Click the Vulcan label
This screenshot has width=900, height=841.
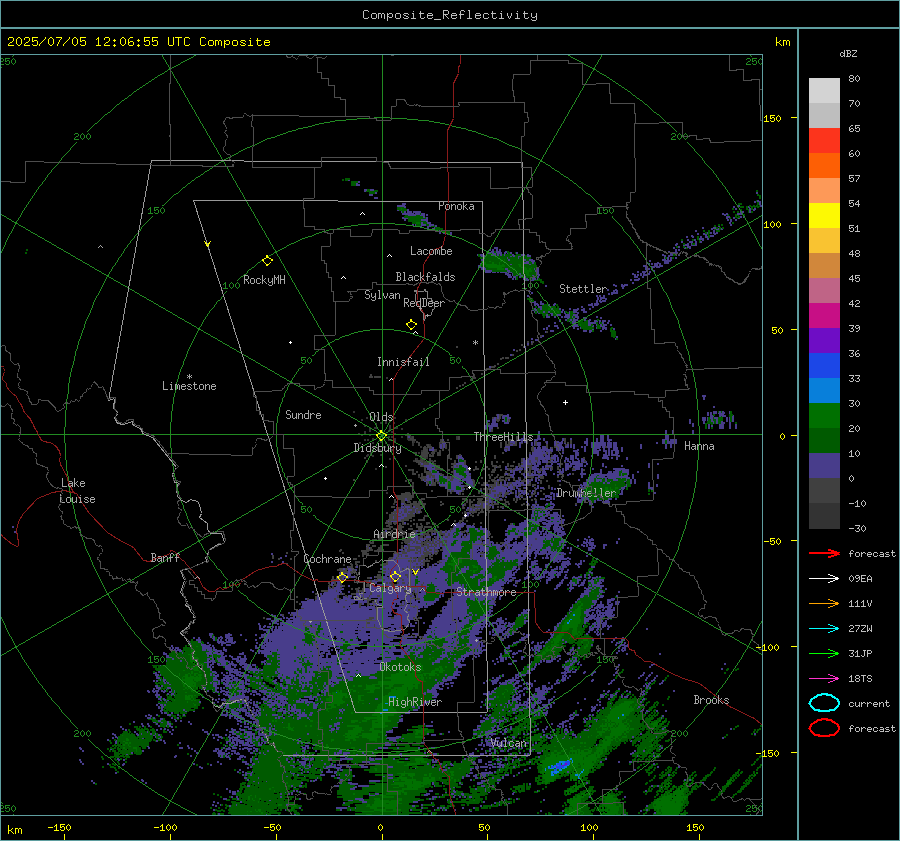(x=508, y=743)
